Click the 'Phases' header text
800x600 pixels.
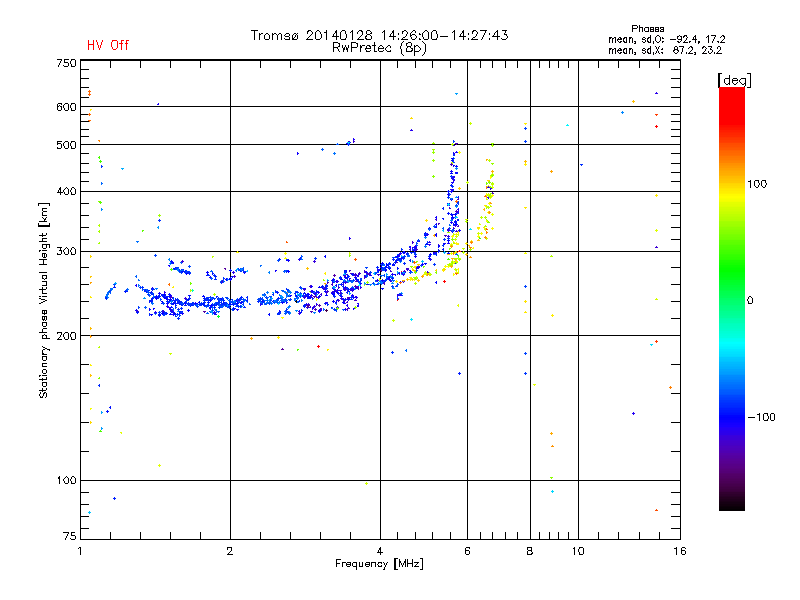click(x=647, y=29)
